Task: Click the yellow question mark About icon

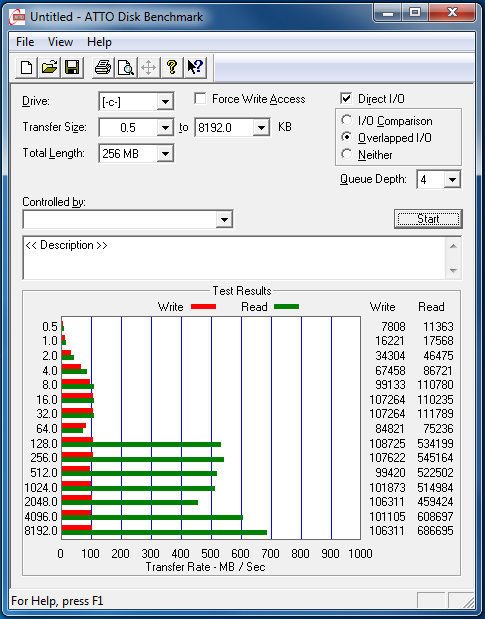Action: [x=172, y=67]
